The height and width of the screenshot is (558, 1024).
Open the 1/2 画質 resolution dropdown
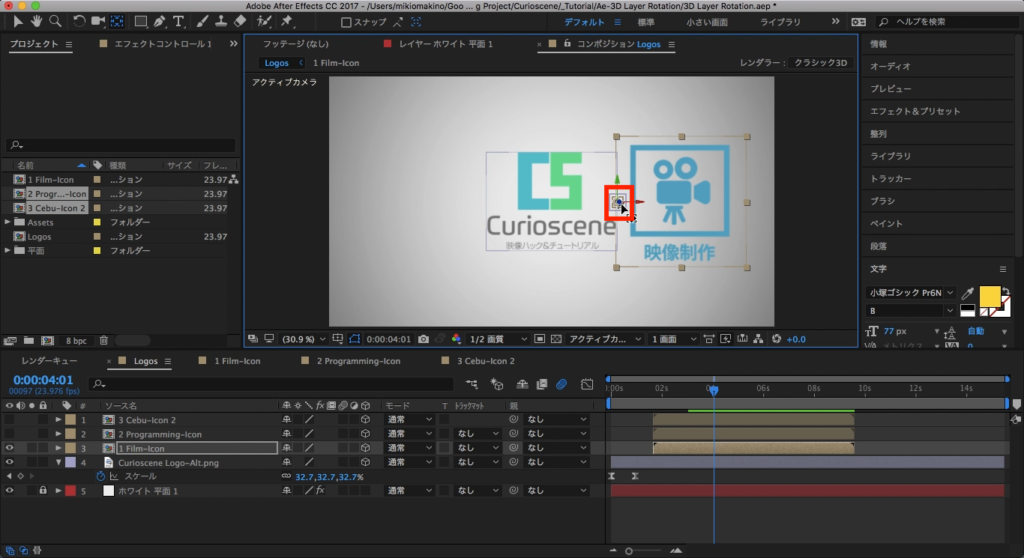tap(497, 339)
